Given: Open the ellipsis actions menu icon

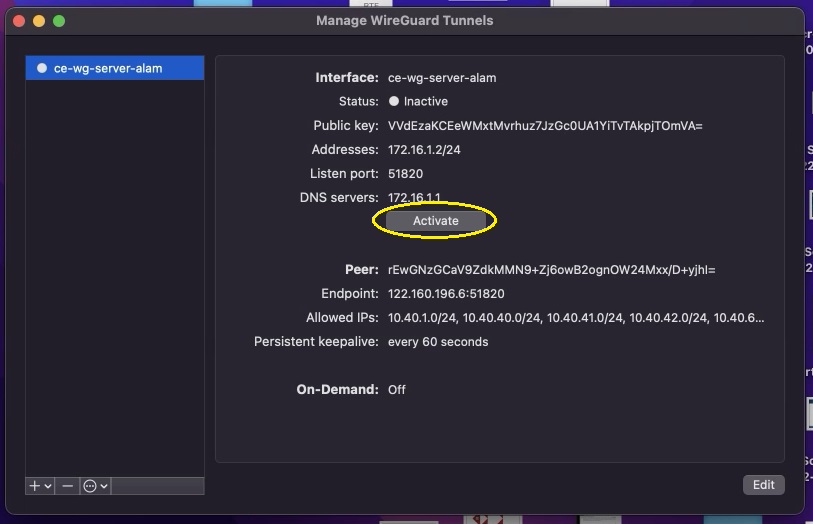Looking at the screenshot, I should tap(90, 486).
